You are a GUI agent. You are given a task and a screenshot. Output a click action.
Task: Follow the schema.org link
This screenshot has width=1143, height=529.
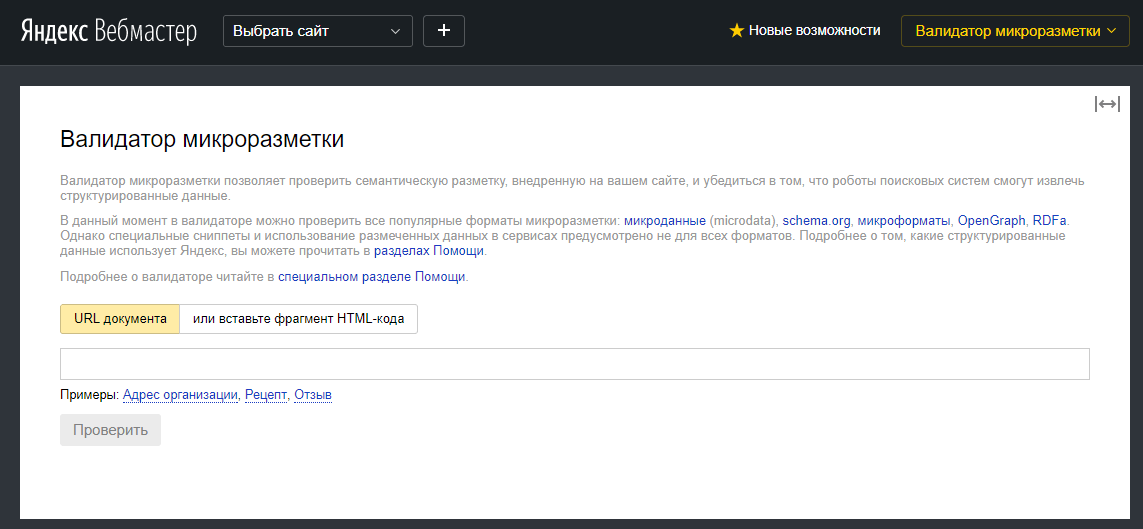tap(816, 220)
